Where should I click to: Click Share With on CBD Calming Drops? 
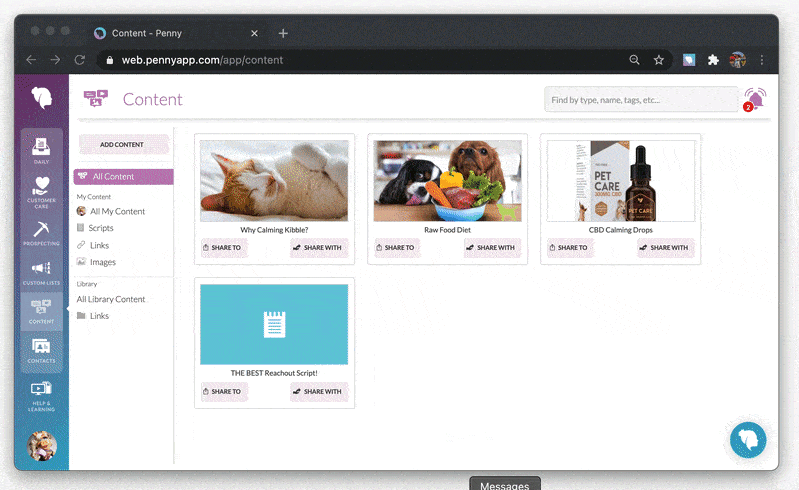[666, 248]
